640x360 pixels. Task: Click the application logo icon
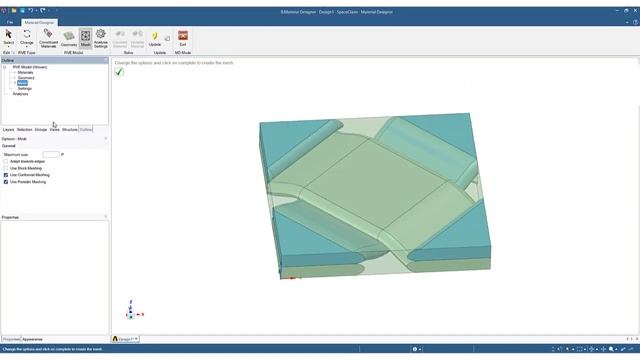[x=4, y=11]
